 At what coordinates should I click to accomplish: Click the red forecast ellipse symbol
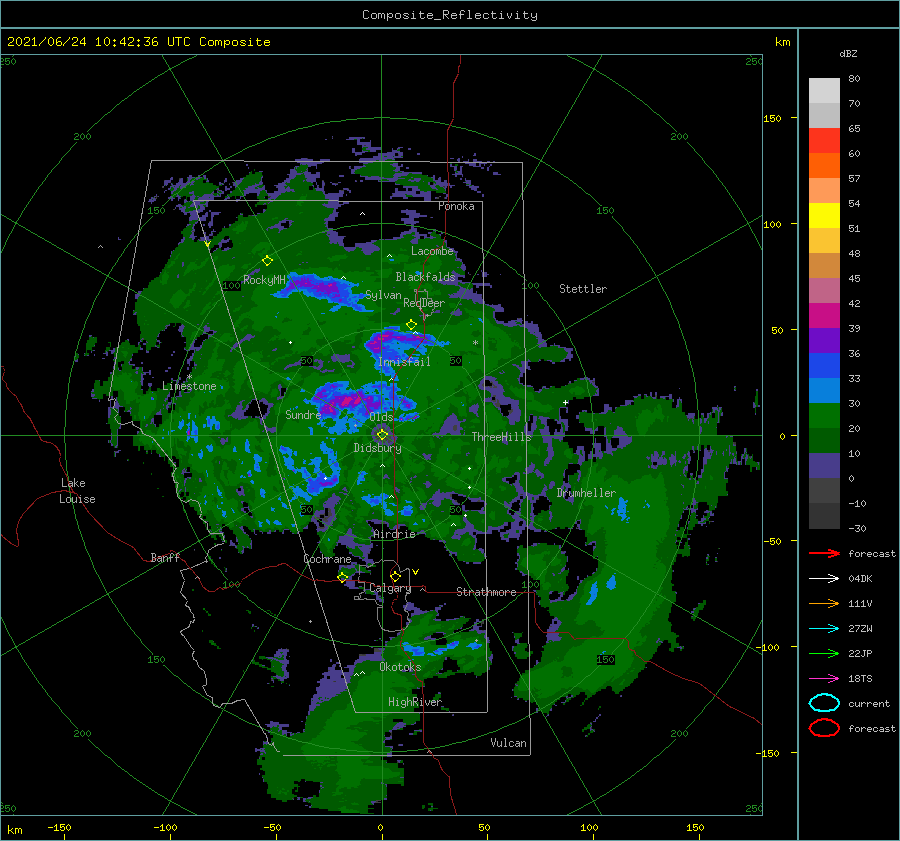click(x=824, y=728)
